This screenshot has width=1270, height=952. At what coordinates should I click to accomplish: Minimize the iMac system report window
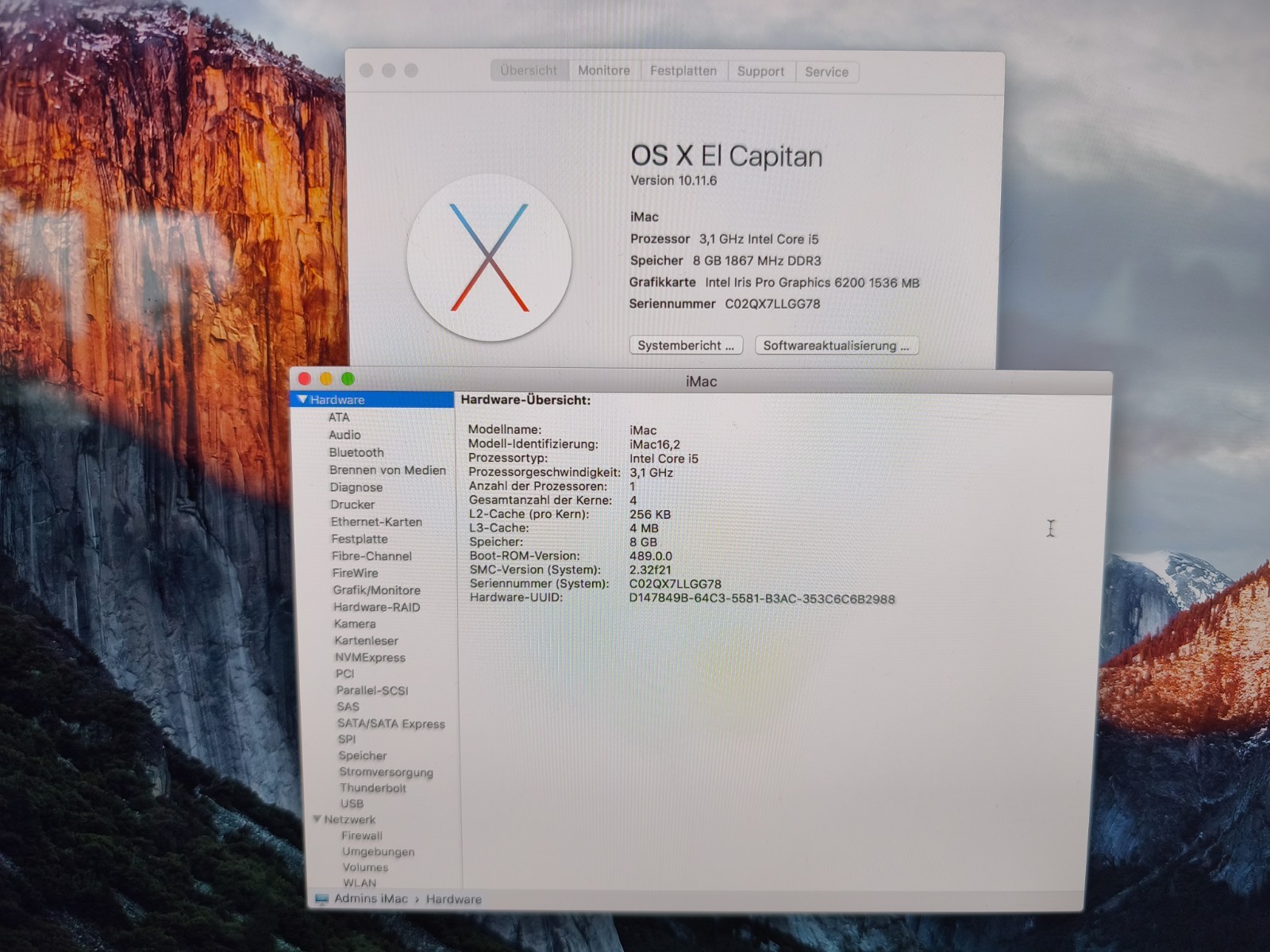click(326, 379)
